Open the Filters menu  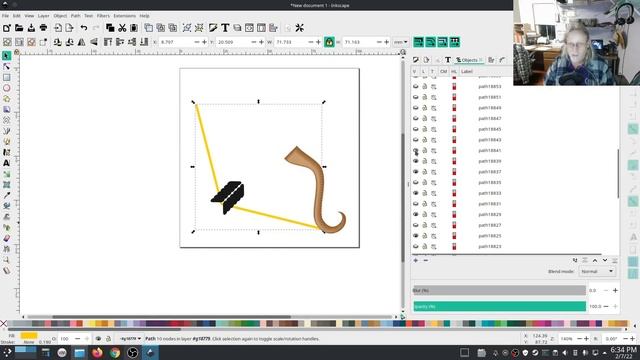(103, 16)
